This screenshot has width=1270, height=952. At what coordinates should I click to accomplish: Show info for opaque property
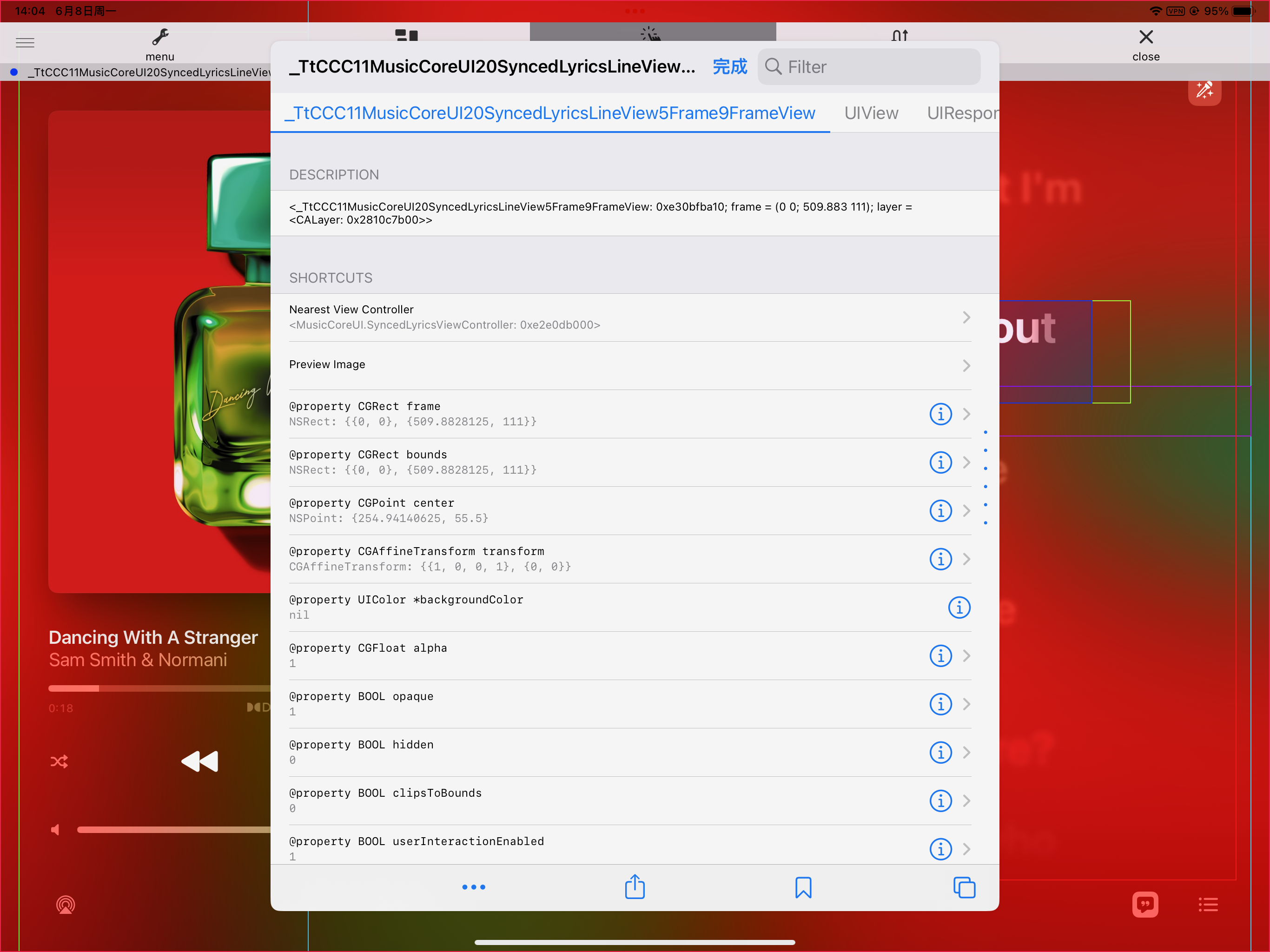tap(940, 704)
